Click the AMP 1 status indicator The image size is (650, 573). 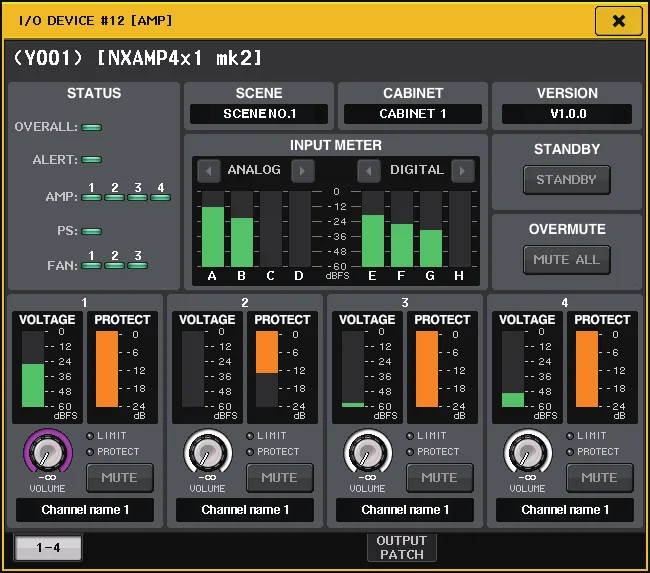coord(92,197)
